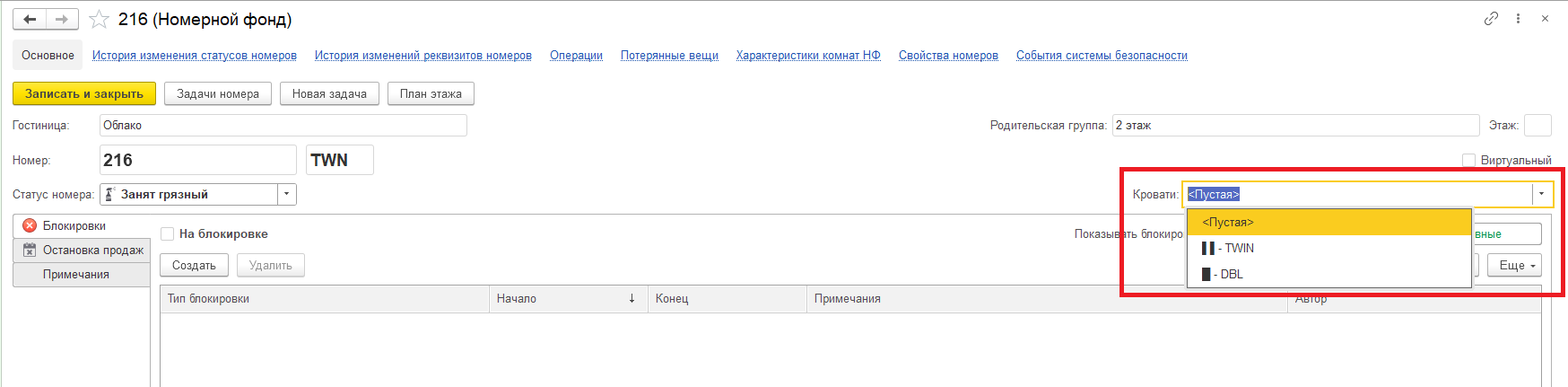Select the TWIN beds option
The height and width of the screenshot is (387, 1568).
coord(1328,248)
